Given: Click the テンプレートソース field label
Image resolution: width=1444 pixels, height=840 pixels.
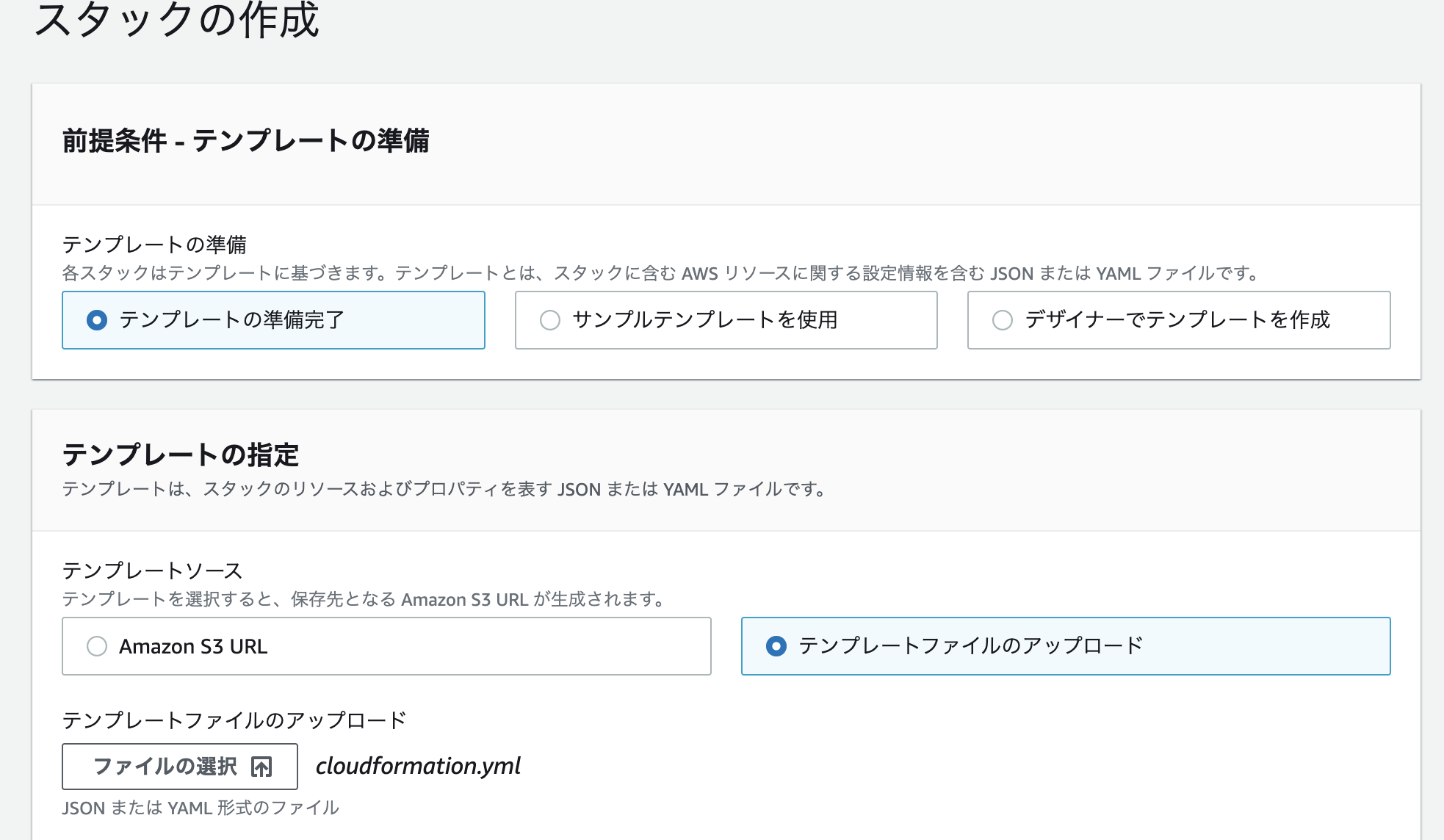Looking at the screenshot, I should (x=152, y=571).
